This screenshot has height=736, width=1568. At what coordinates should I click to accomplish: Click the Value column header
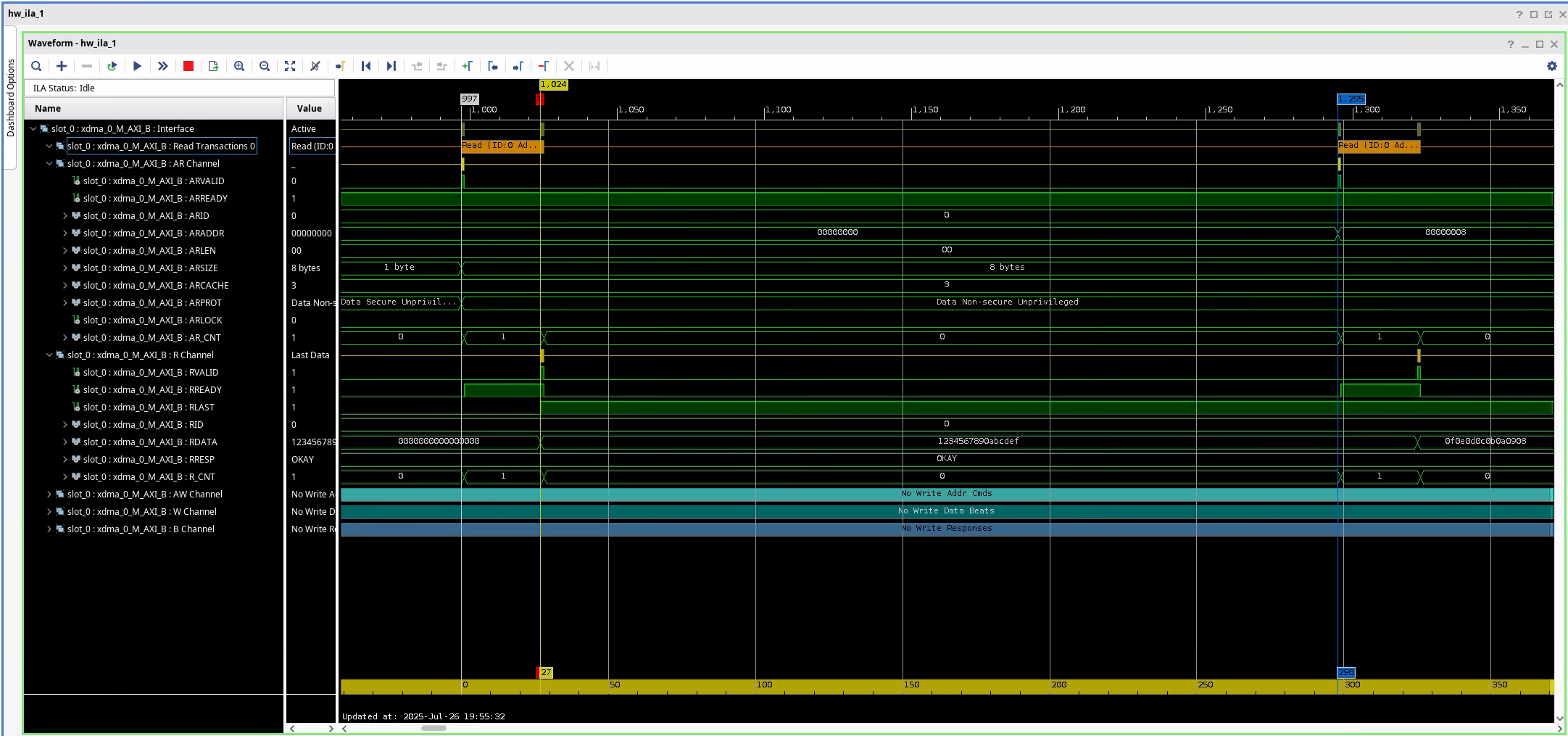310,109
